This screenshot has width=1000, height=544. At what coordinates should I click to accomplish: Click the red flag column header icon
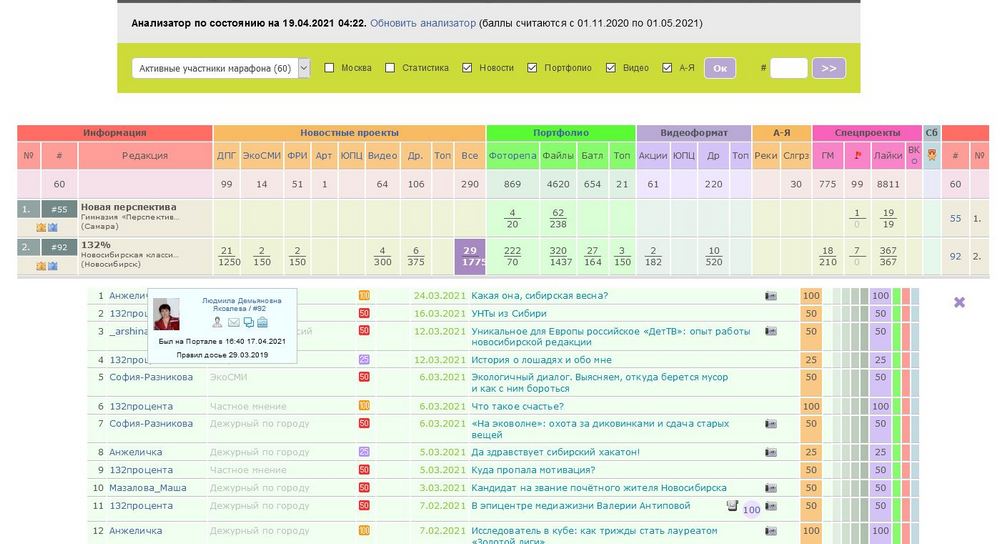(x=855, y=156)
